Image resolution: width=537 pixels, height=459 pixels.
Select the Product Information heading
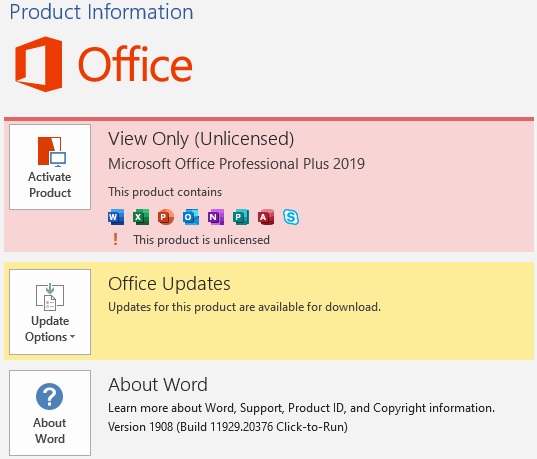pos(102,12)
